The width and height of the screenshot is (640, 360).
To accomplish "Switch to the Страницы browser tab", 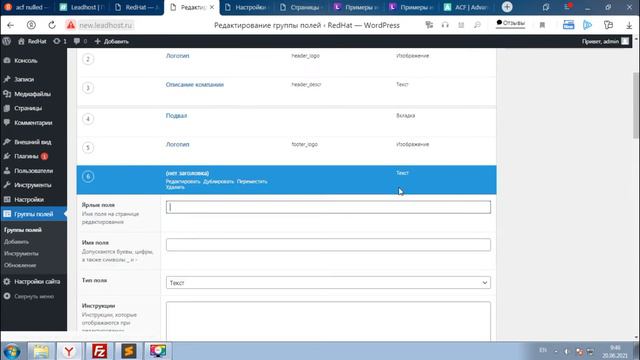I will click(x=302, y=7).
